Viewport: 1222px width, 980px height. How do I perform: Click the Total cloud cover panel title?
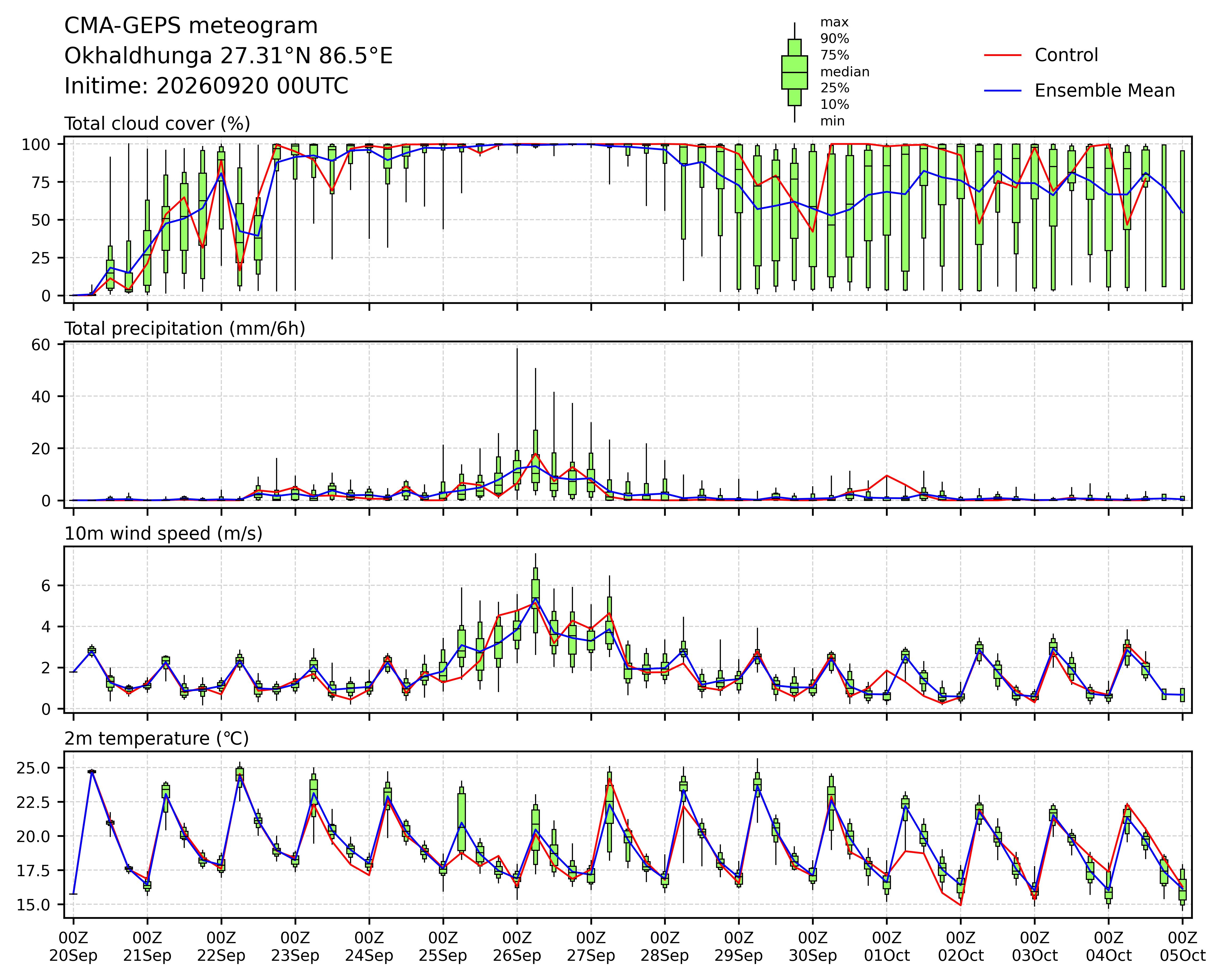pos(158,124)
